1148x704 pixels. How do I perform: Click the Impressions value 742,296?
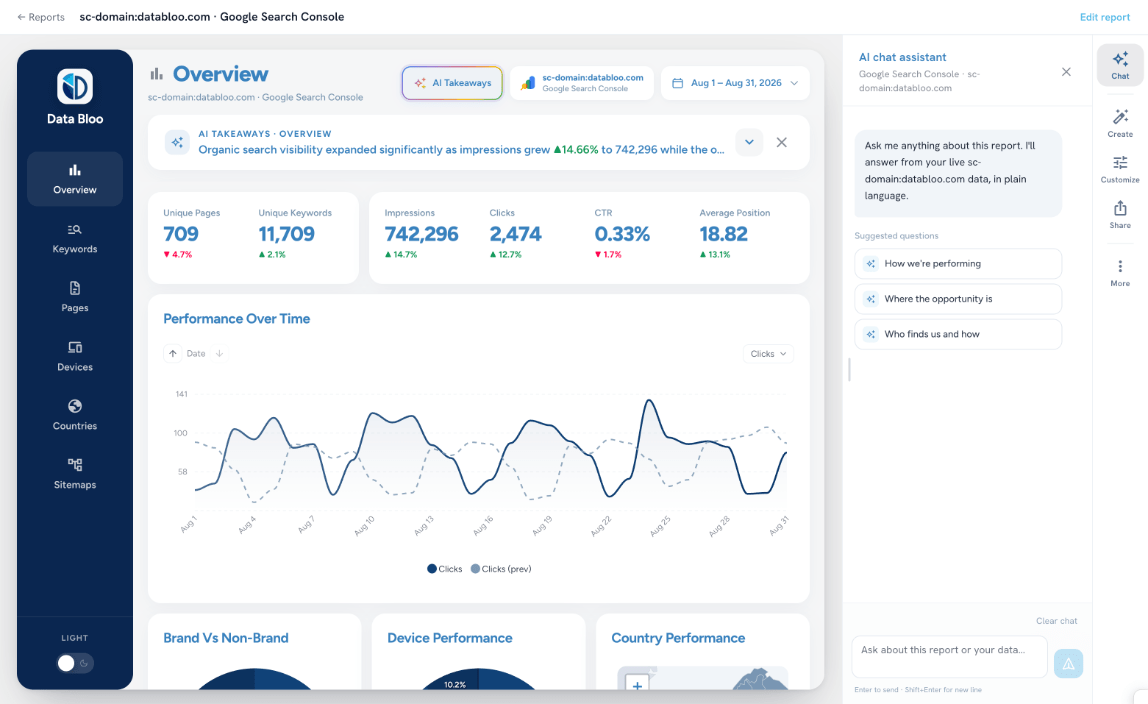[421, 234]
